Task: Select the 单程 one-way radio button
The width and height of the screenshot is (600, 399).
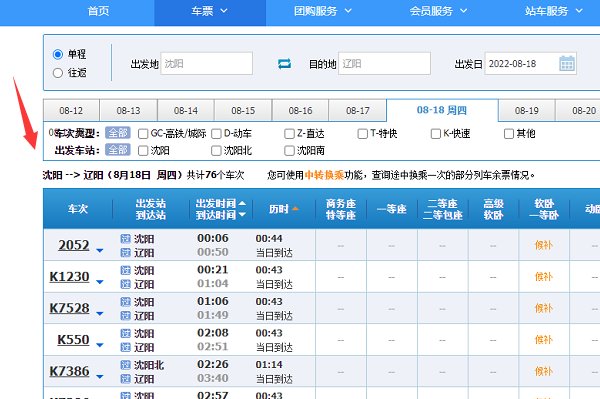Action: [x=58, y=54]
